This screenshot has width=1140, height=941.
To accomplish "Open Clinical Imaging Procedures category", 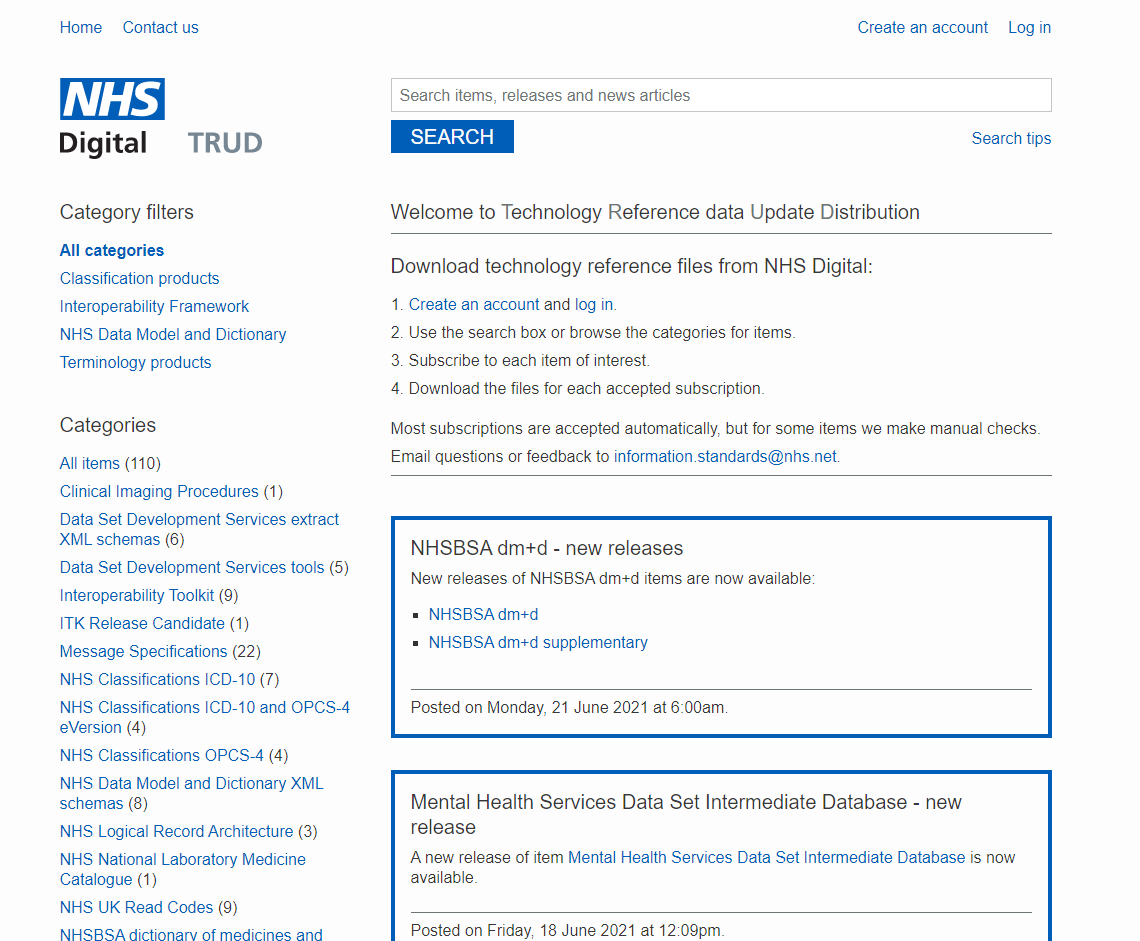I will point(158,492).
